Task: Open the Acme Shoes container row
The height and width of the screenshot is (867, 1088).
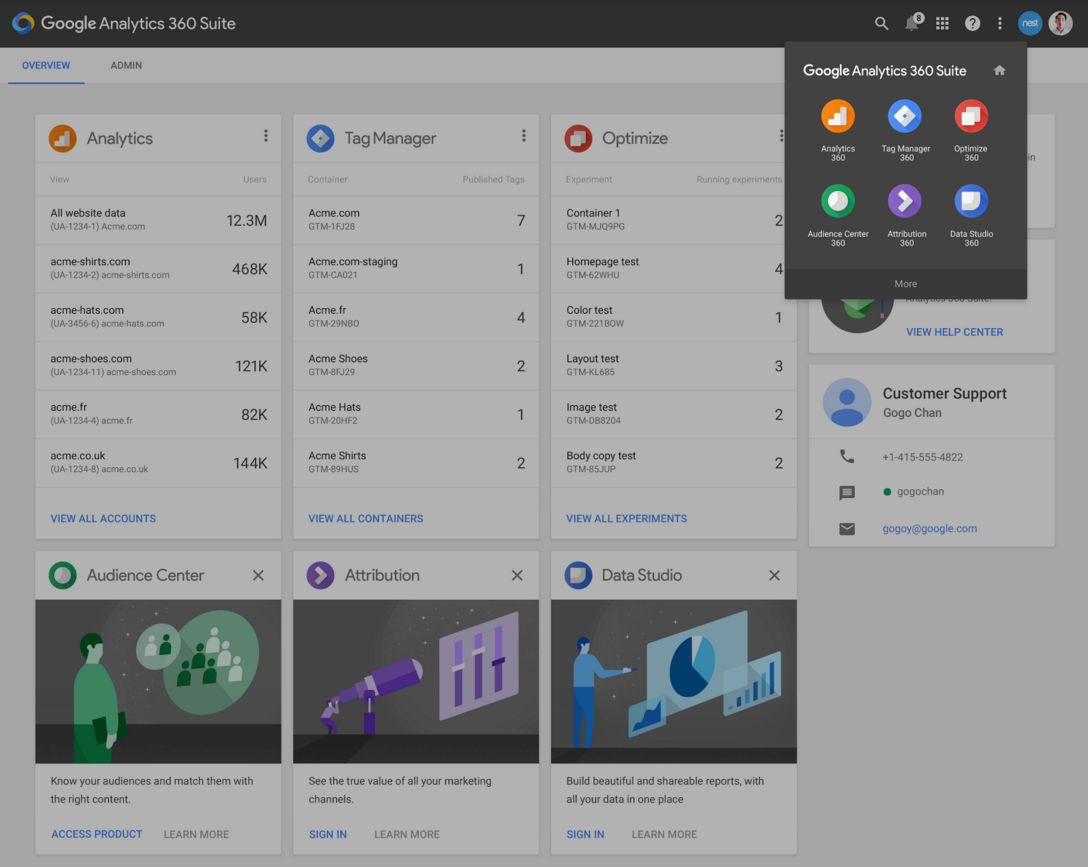Action: (416, 366)
